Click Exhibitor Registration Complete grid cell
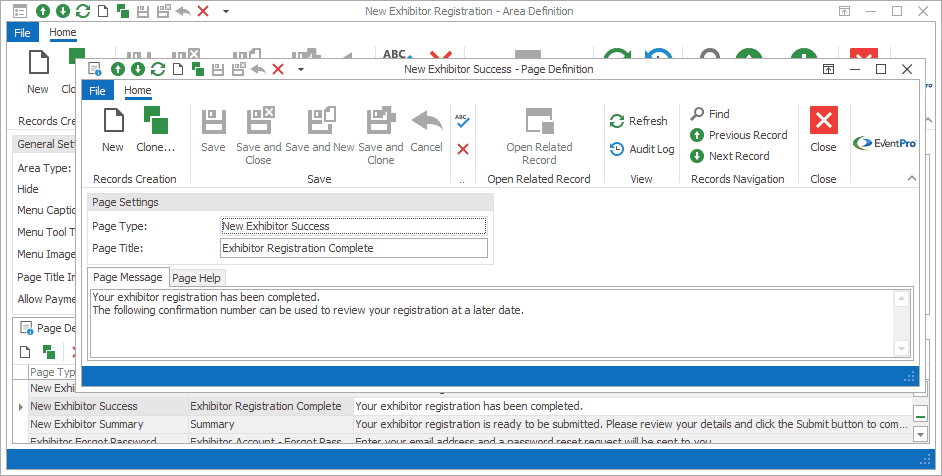The height and width of the screenshot is (476, 942). pyautogui.click(x=270, y=406)
